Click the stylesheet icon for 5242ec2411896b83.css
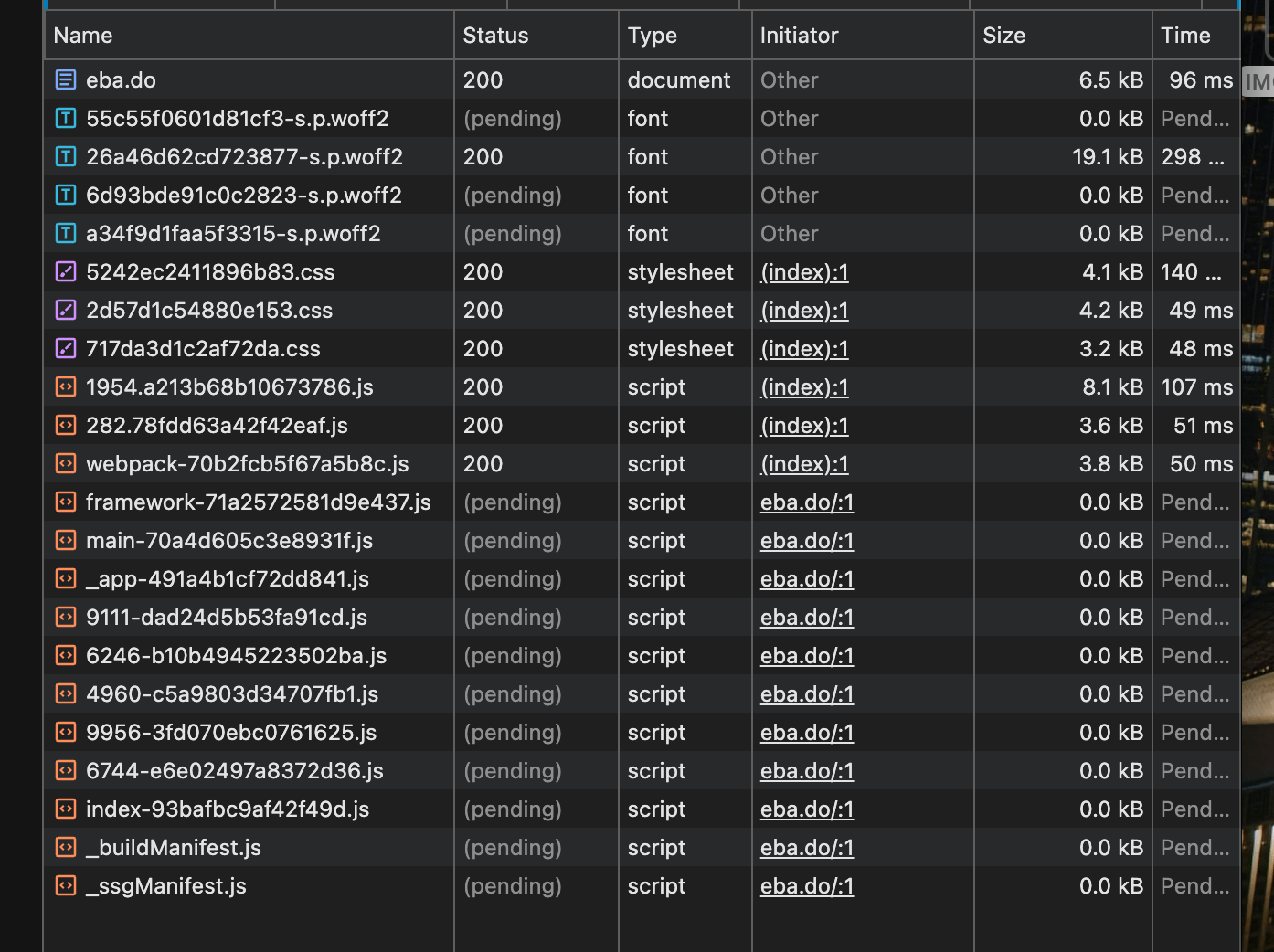This screenshot has height=952, width=1274. (x=66, y=272)
